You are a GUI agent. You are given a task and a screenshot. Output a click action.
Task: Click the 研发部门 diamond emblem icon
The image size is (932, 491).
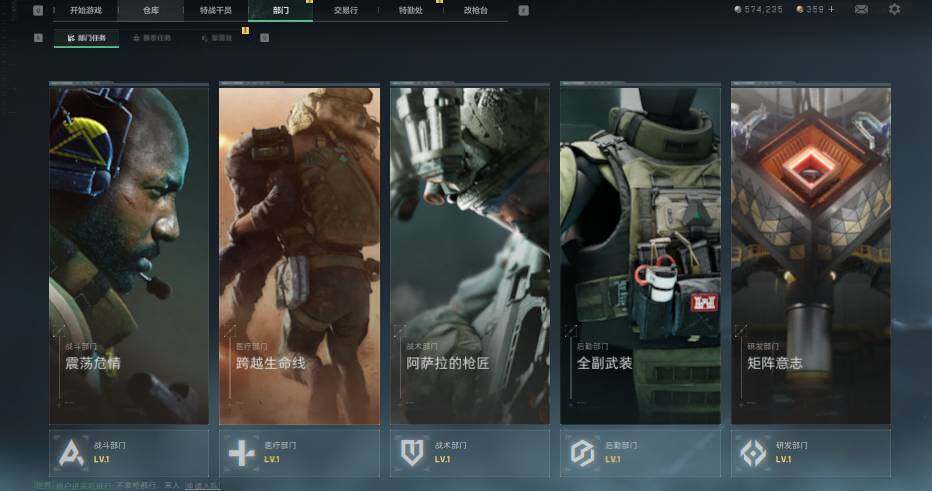click(x=753, y=454)
